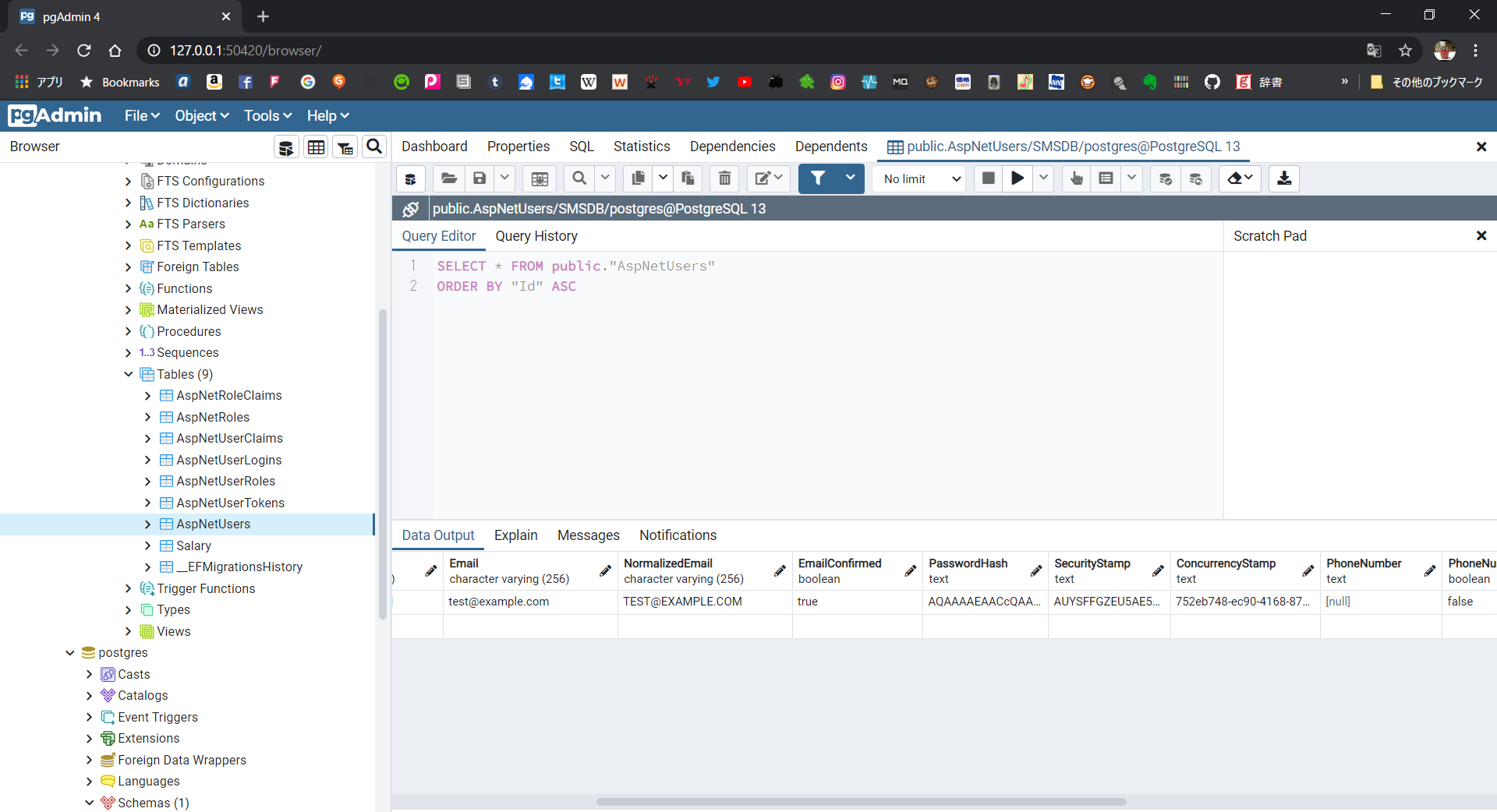Click the Explain Analyze icon
This screenshot has width=1497, height=812.
1106,178
